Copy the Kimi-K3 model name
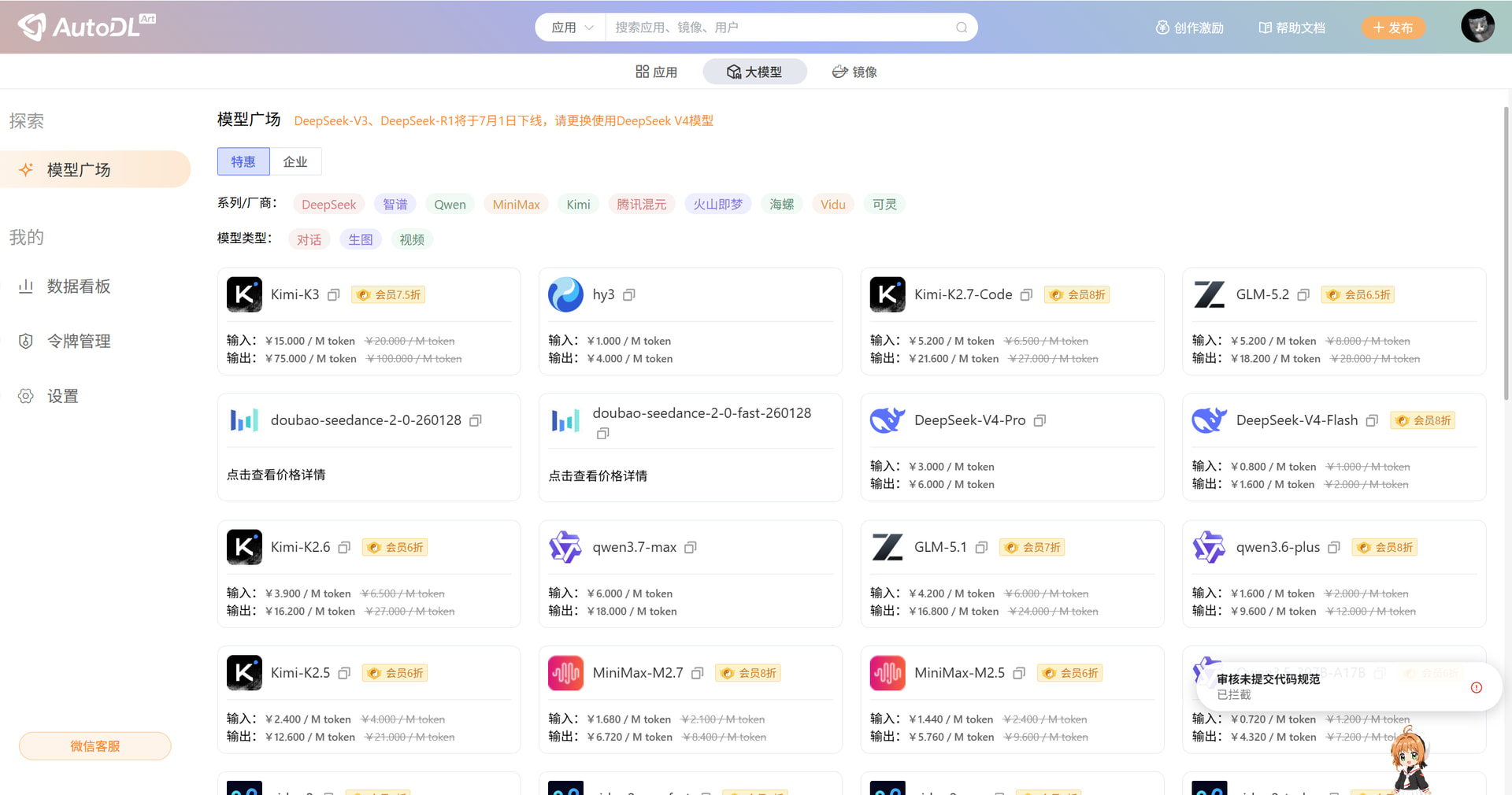 (x=334, y=295)
